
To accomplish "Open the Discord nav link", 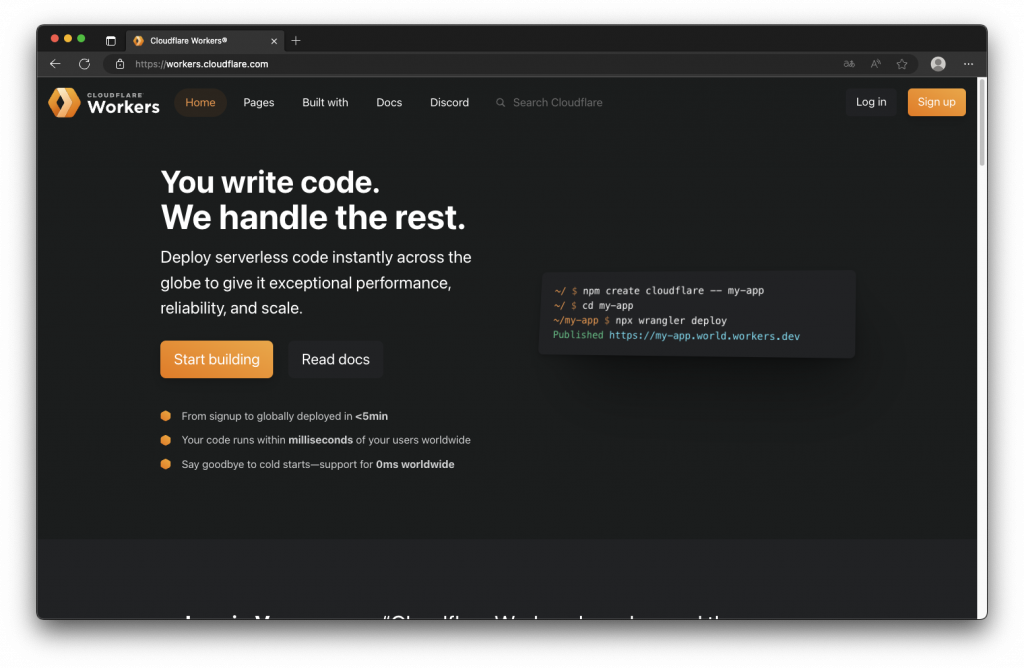I will (449, 103).
